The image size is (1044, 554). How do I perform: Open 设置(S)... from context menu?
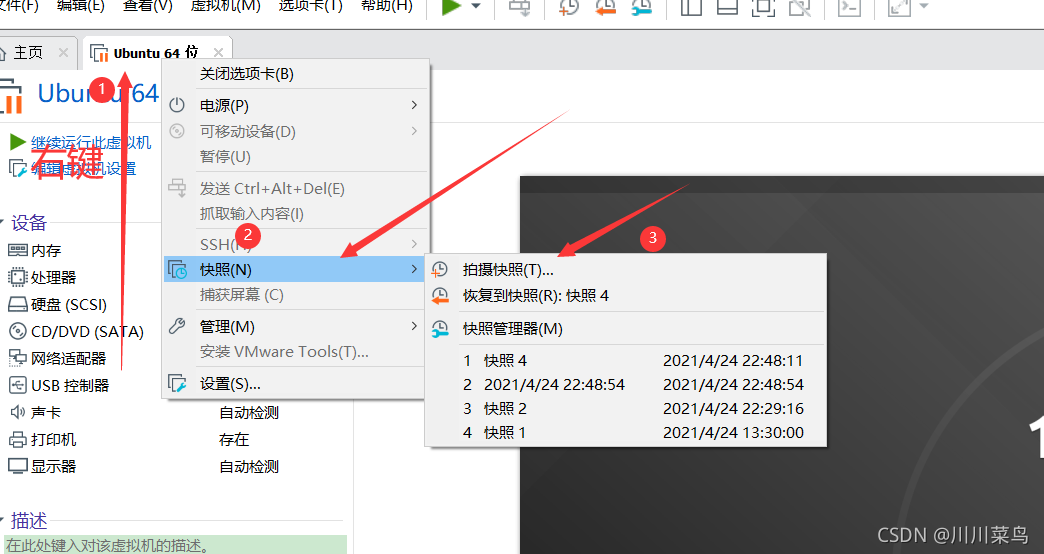(x=294, y=384)
